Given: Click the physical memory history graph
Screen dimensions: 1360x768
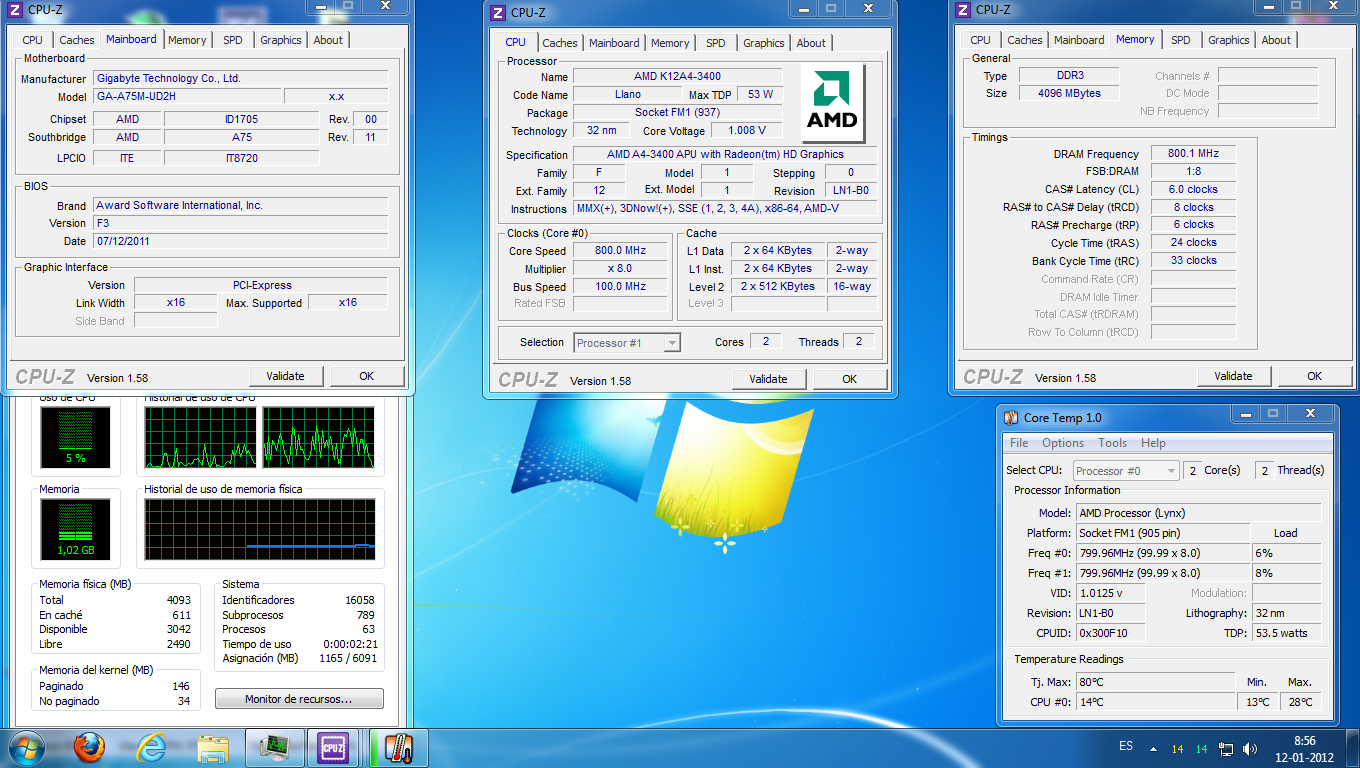Looking at the screenshot, I should 260,530.
